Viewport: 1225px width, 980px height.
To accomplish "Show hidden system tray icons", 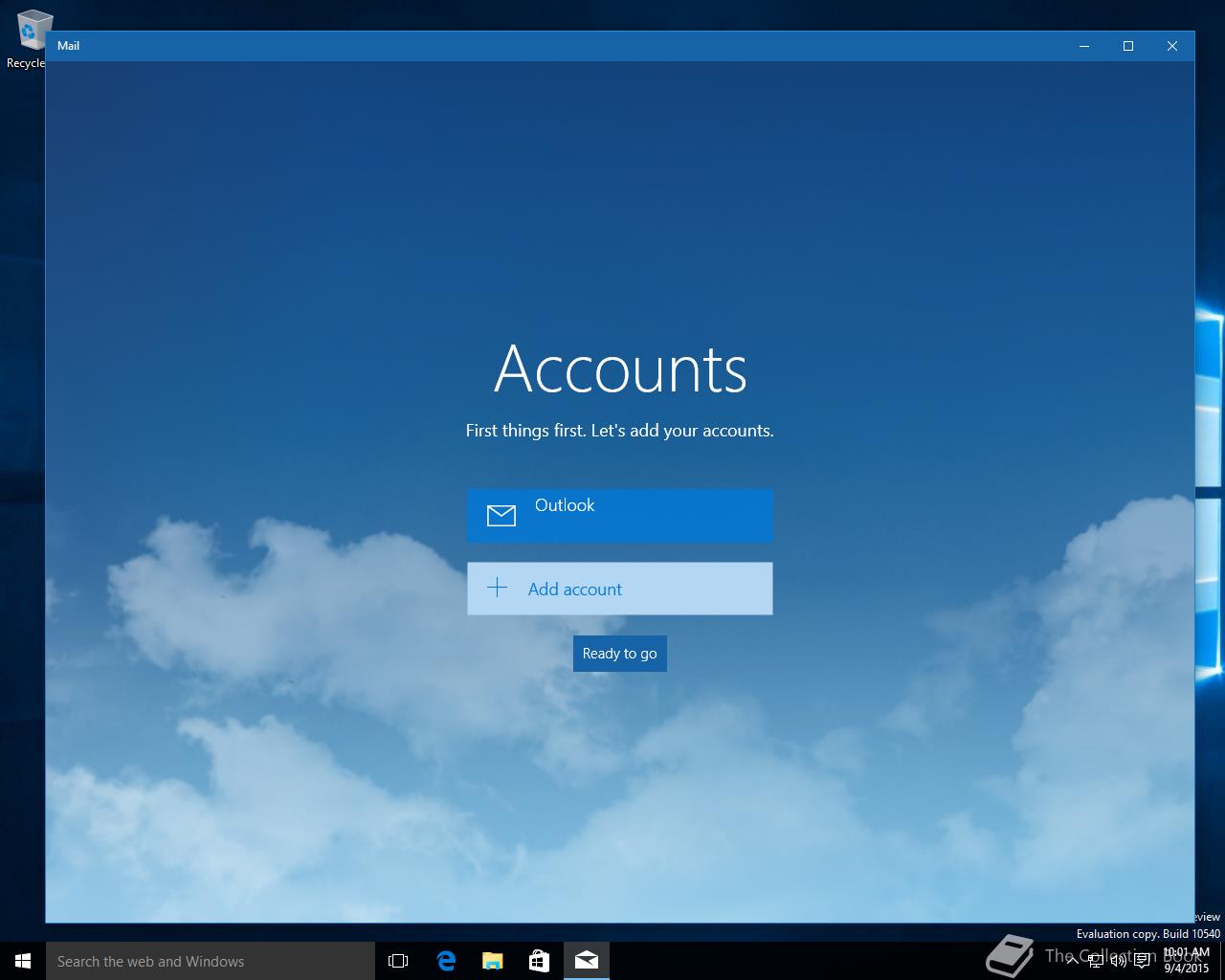I will click(x=1072, y=961).
